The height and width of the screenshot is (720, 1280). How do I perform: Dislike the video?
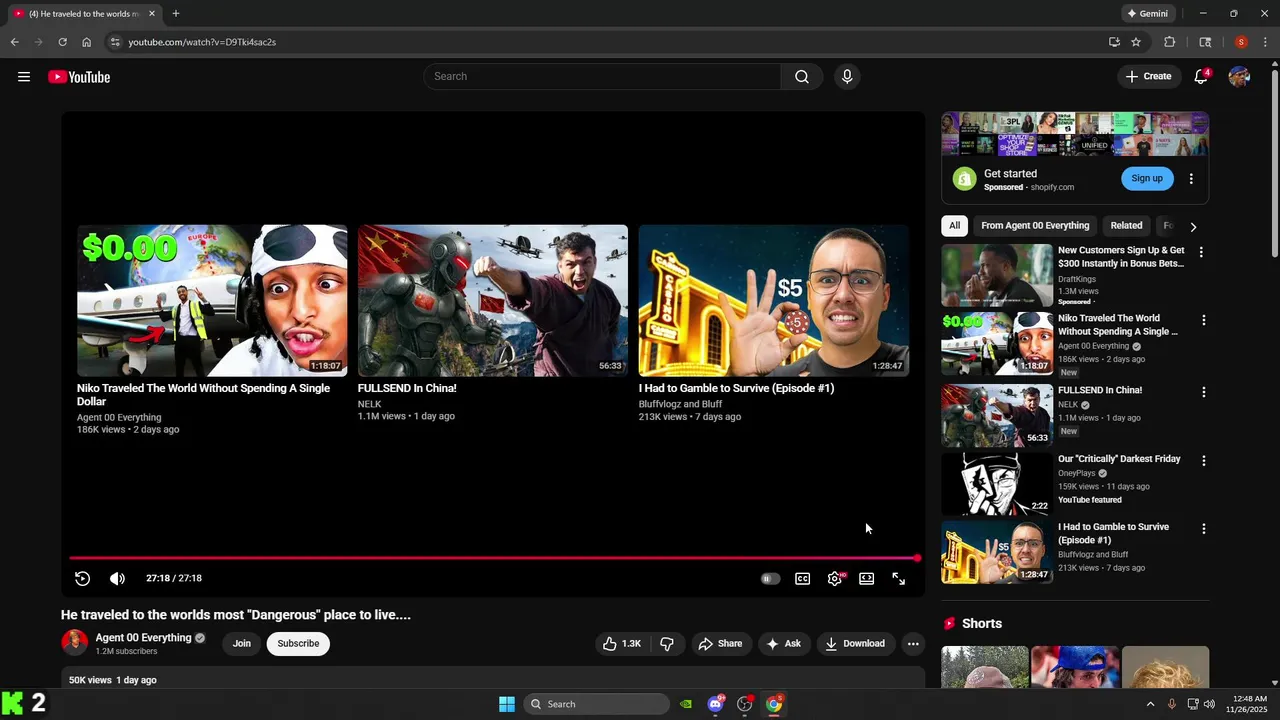(667, 644)
